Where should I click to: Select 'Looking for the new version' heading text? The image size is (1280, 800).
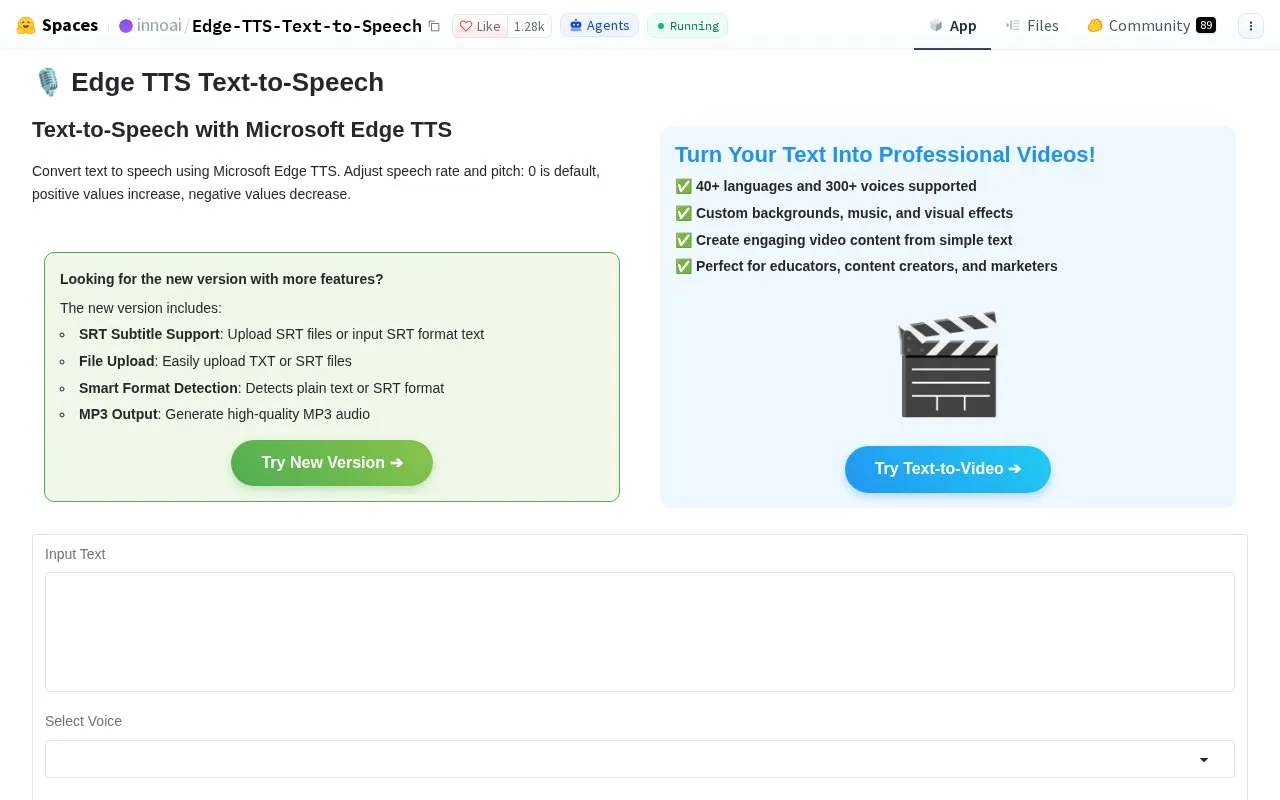point(222,279)
